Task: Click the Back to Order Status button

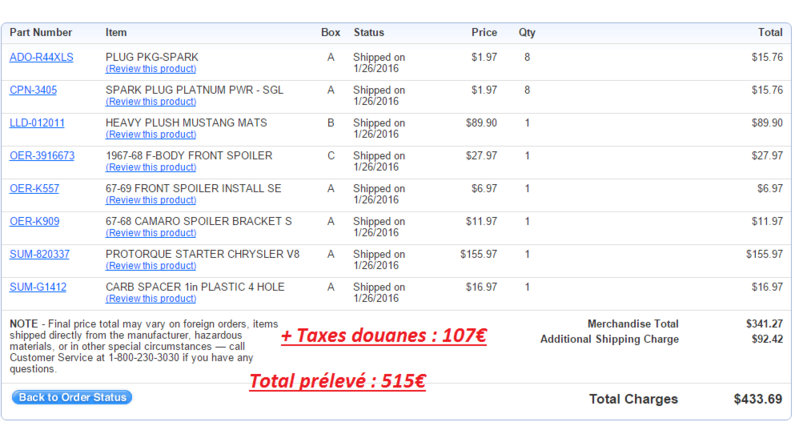Action: tap(72, 398)
